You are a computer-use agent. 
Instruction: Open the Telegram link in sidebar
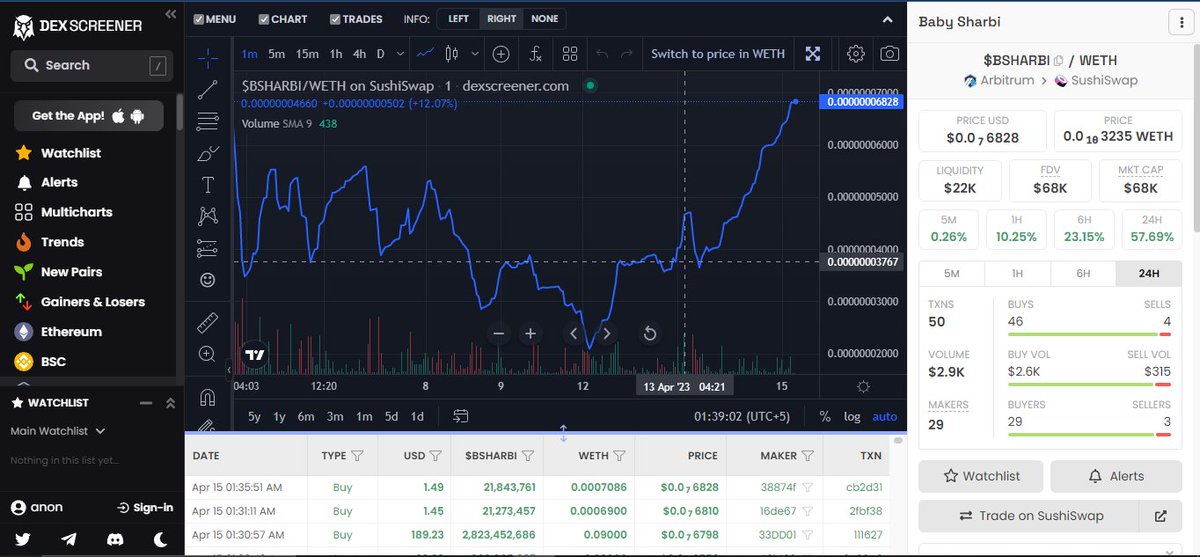tap(69, 540)
